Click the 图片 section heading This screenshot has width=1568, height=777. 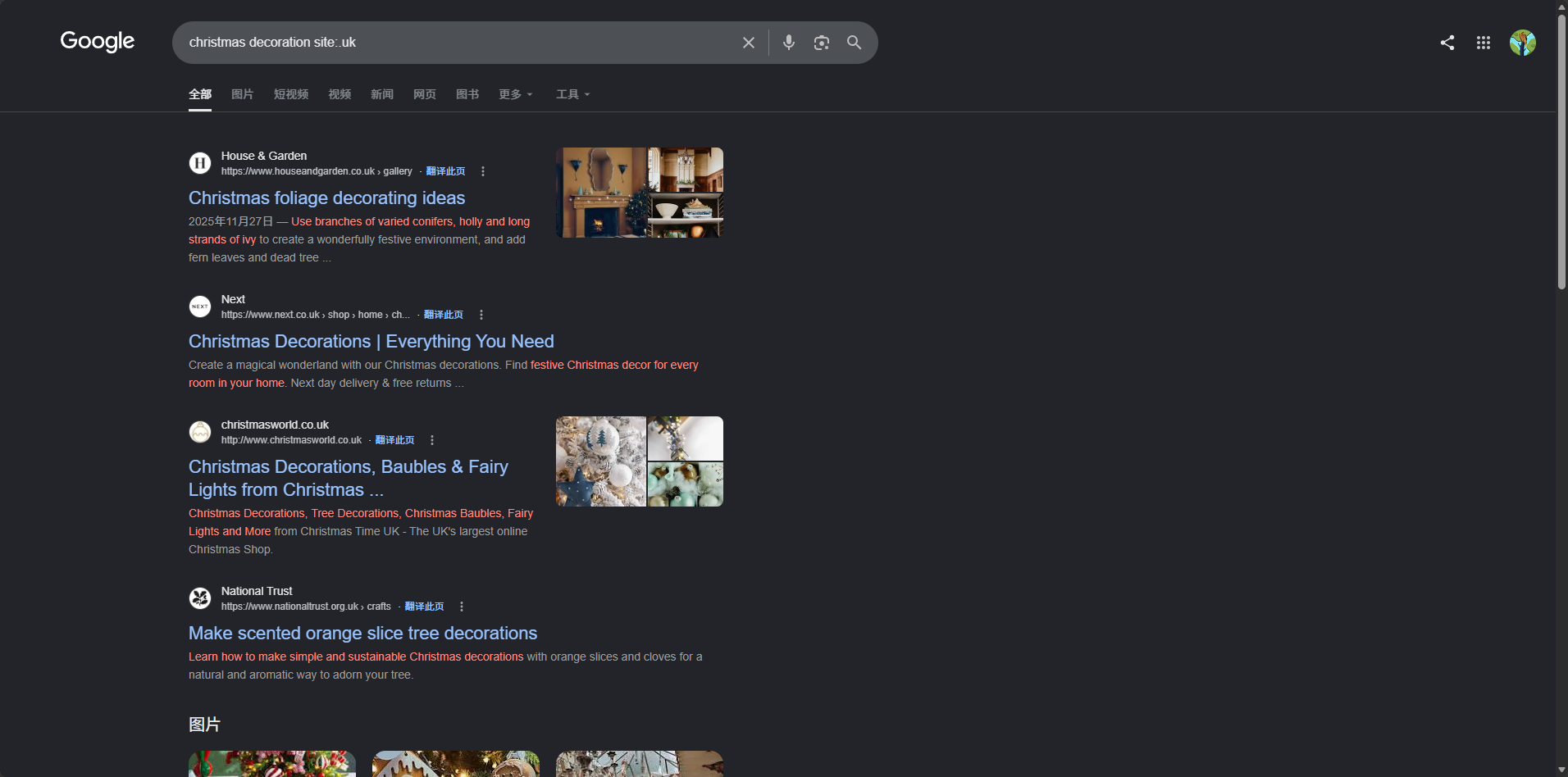click(204, 725)
